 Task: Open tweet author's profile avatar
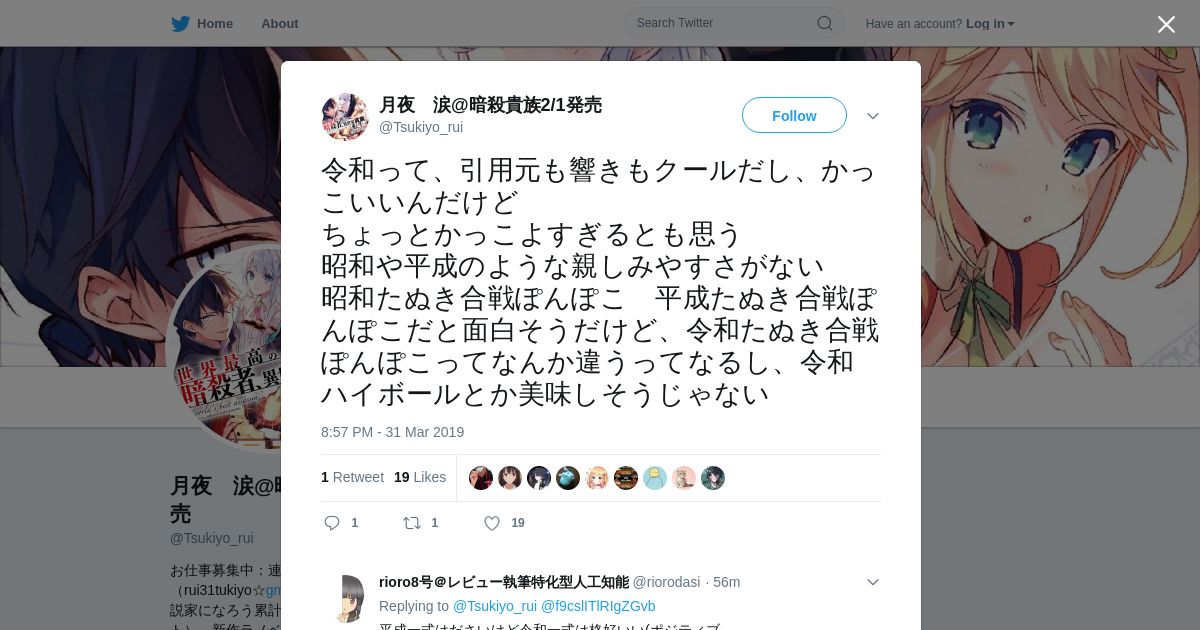point(345,116)
